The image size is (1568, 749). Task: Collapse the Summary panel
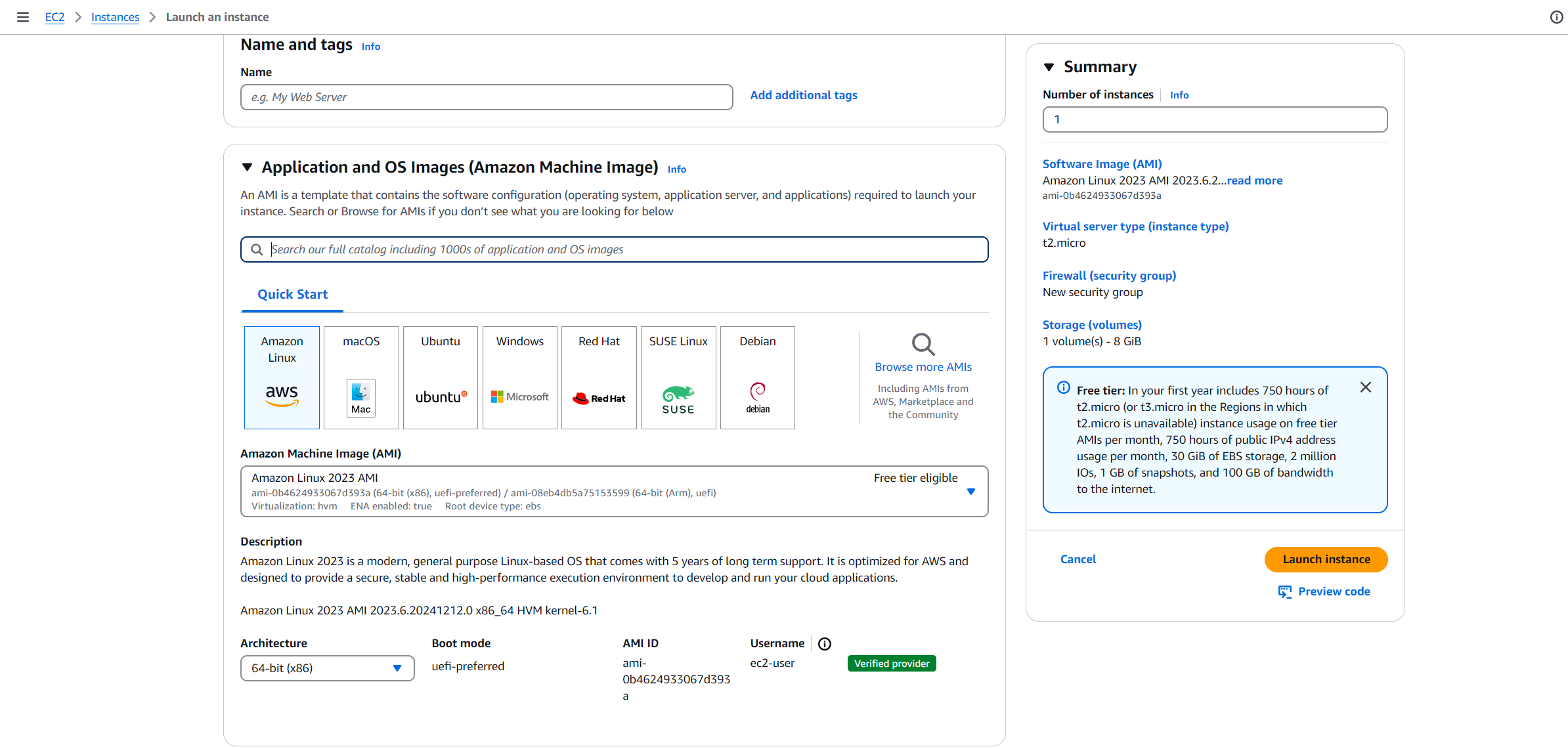click(x=1049, y=67)
